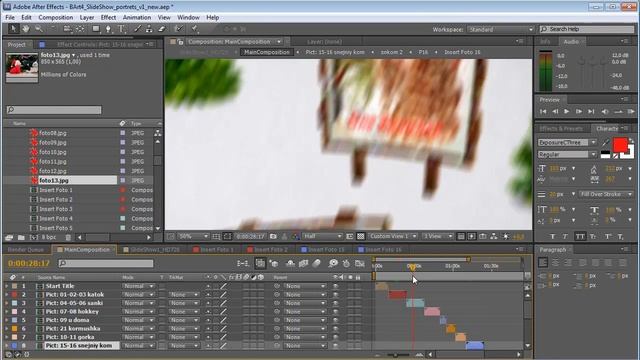Switch to the Info panel tab
The height and width of the screenshot is (360, 640).
[x=545, y=42]
